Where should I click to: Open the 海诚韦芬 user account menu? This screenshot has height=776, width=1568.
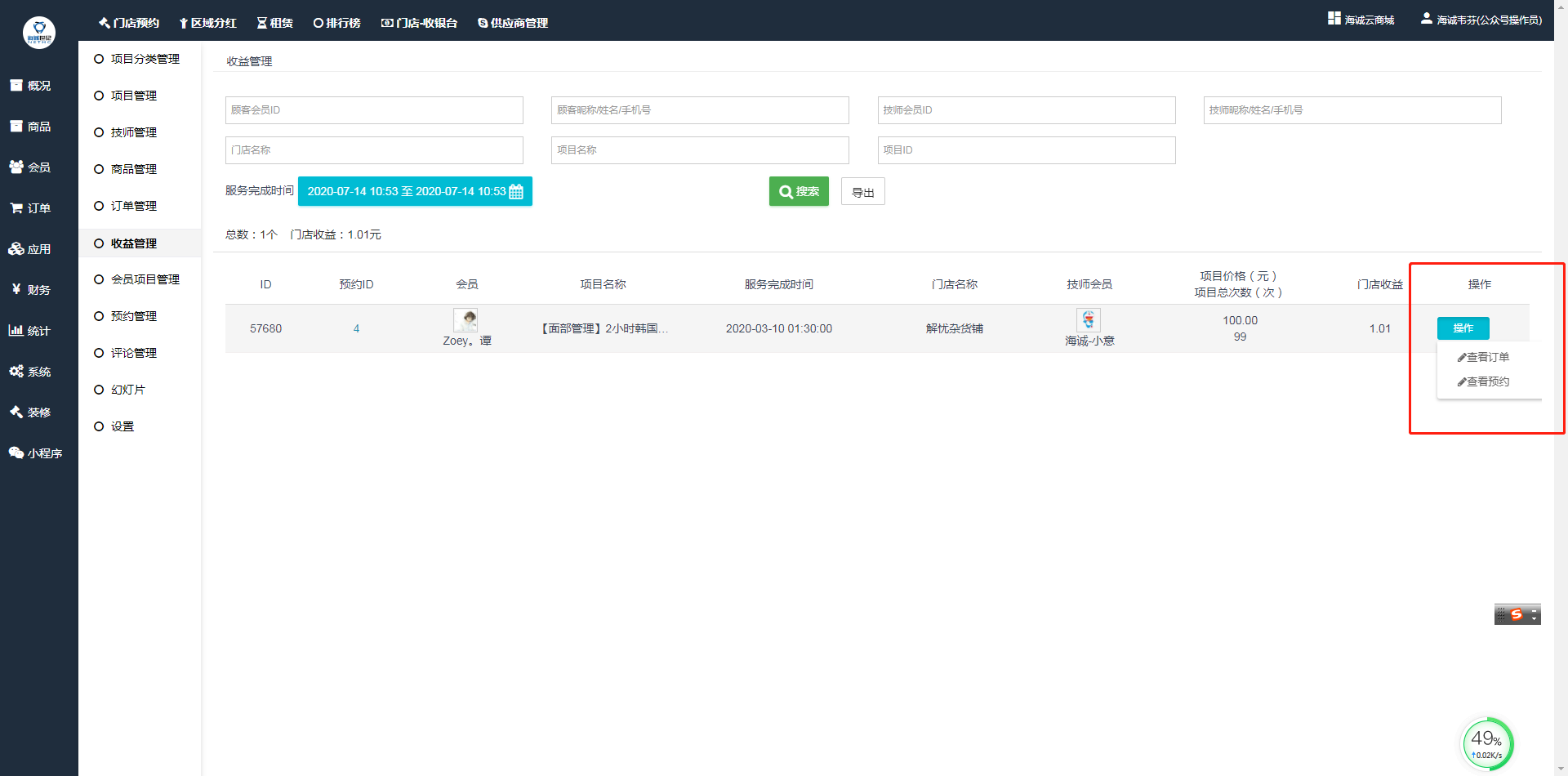pos(1481,20)
